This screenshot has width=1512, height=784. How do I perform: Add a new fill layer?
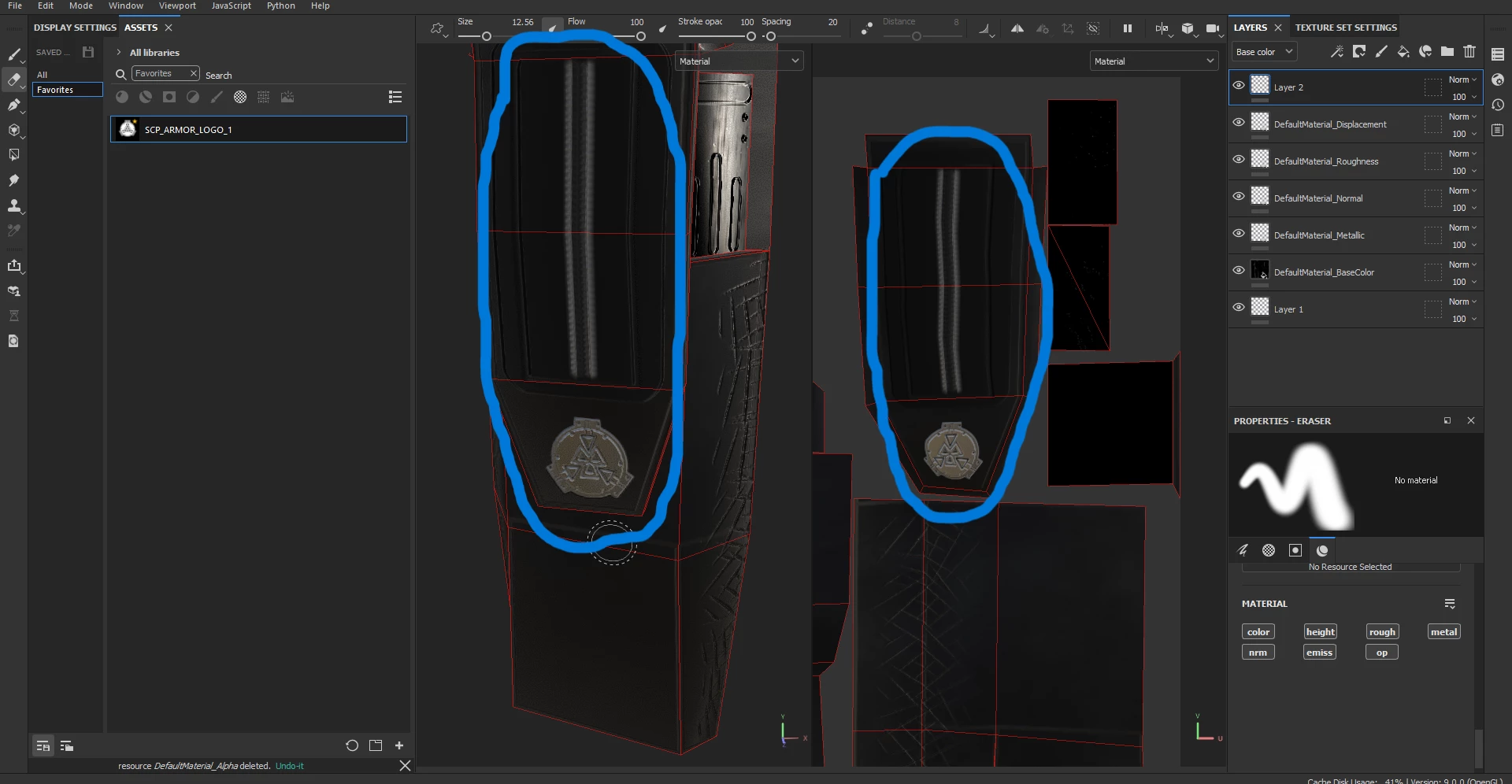tap(1403, 52)
